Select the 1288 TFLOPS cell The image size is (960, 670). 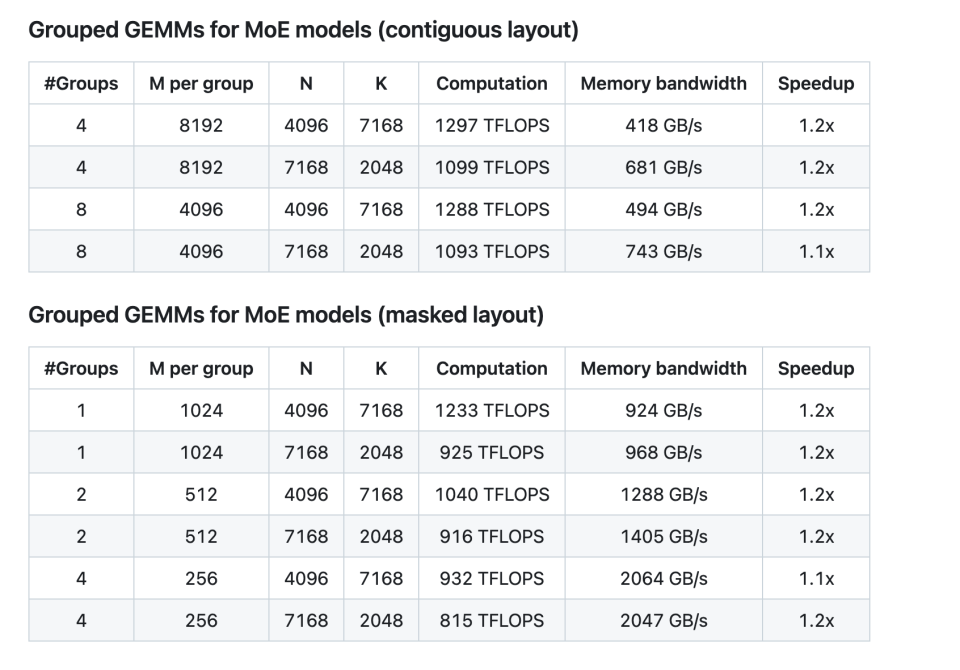point(491,210)
